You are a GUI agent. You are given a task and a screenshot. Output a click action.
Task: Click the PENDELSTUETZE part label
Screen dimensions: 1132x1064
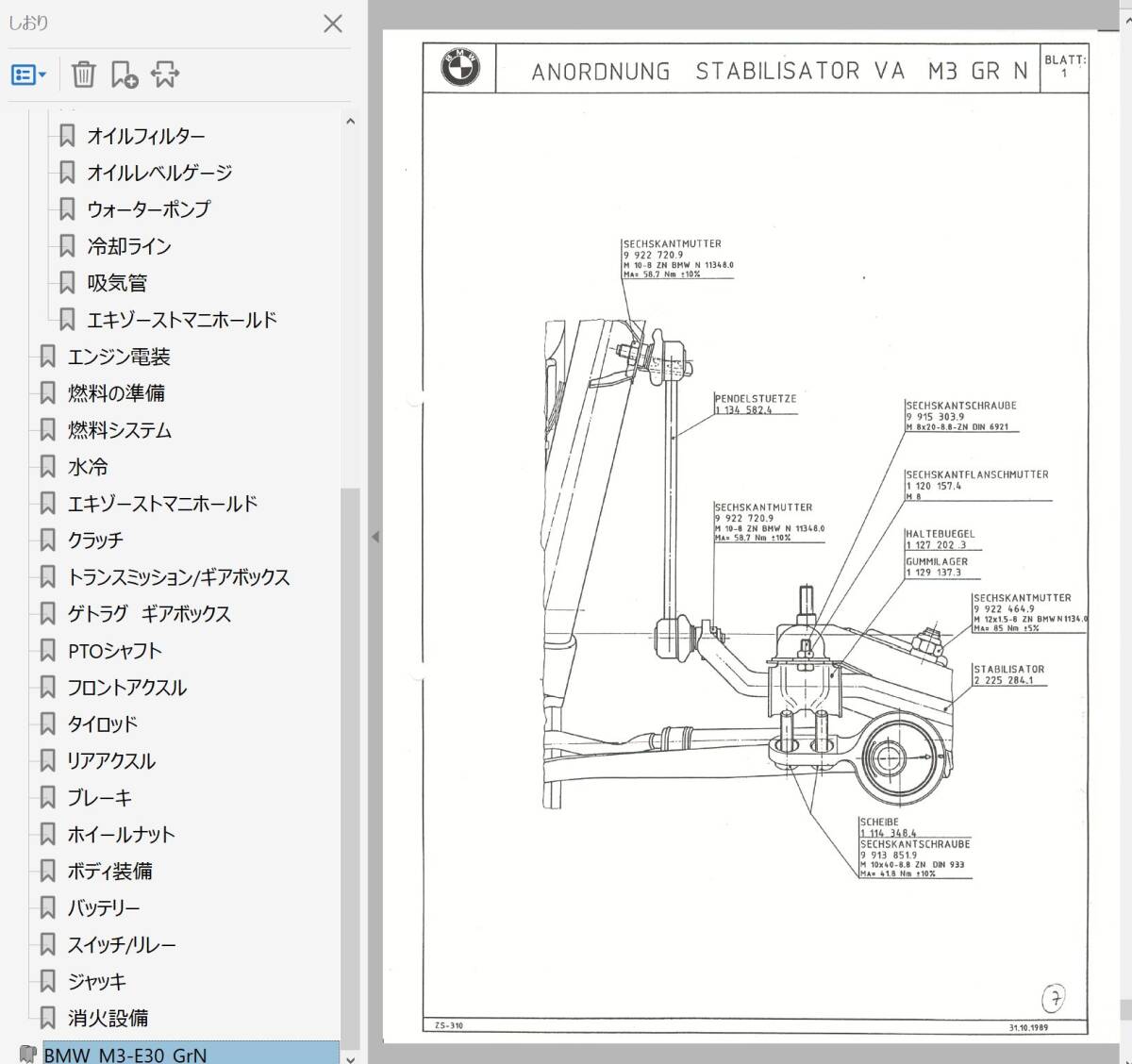[756, 399]
